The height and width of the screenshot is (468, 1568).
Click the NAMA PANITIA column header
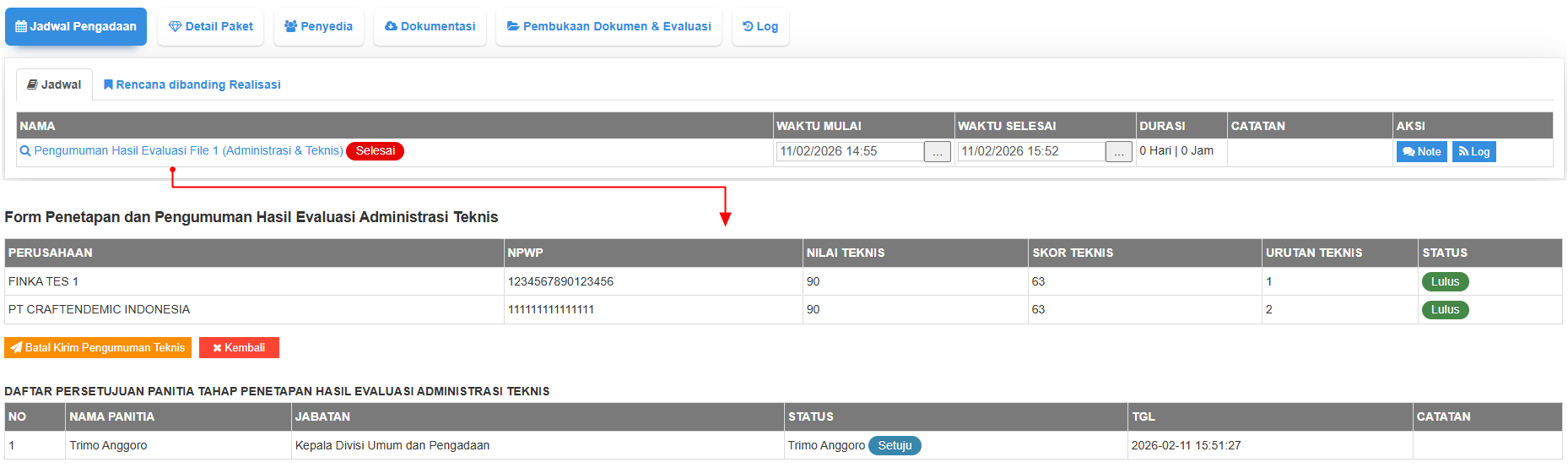click(178, 416)
